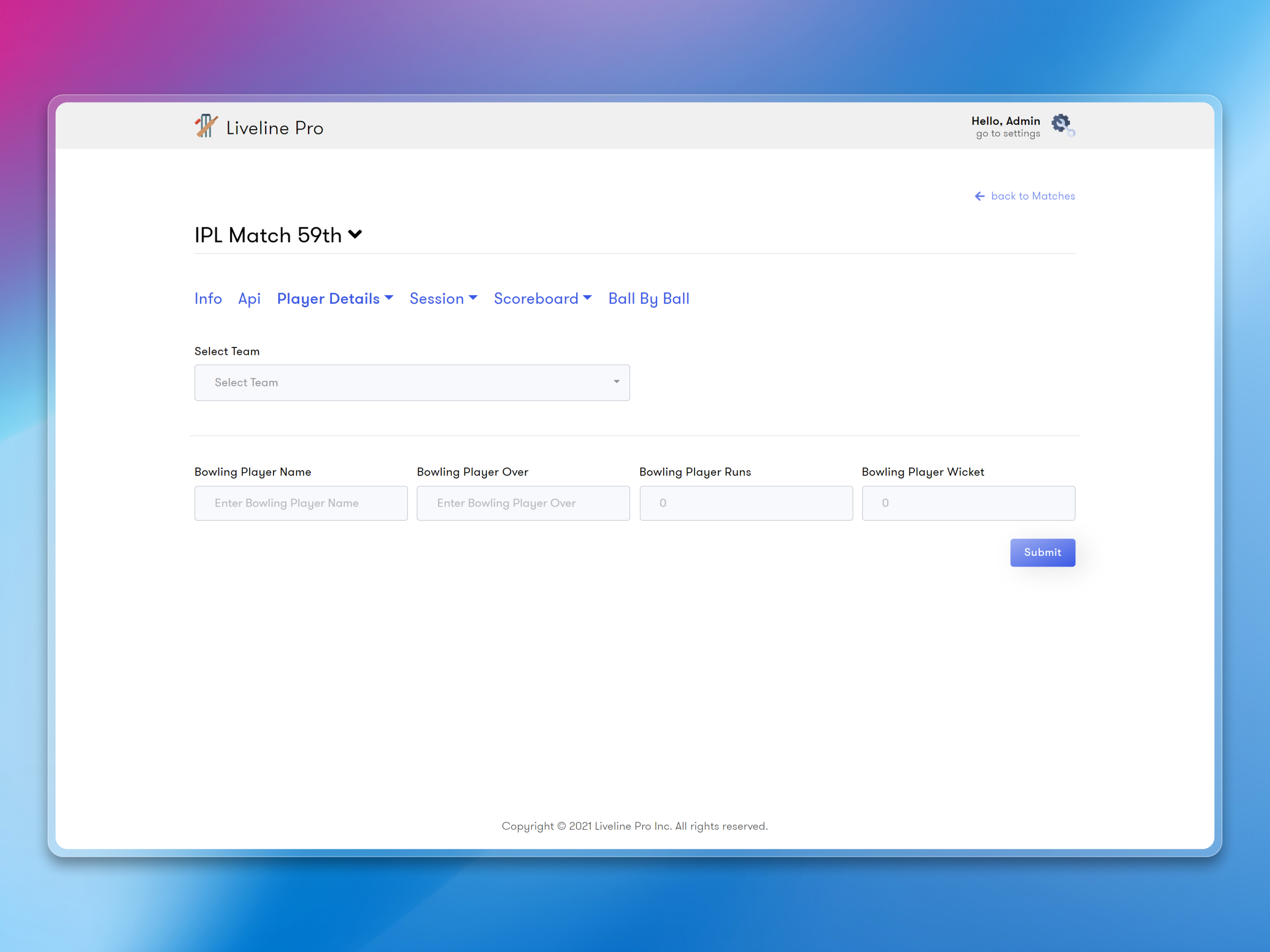Click the go to settings text

[1007, 133]
